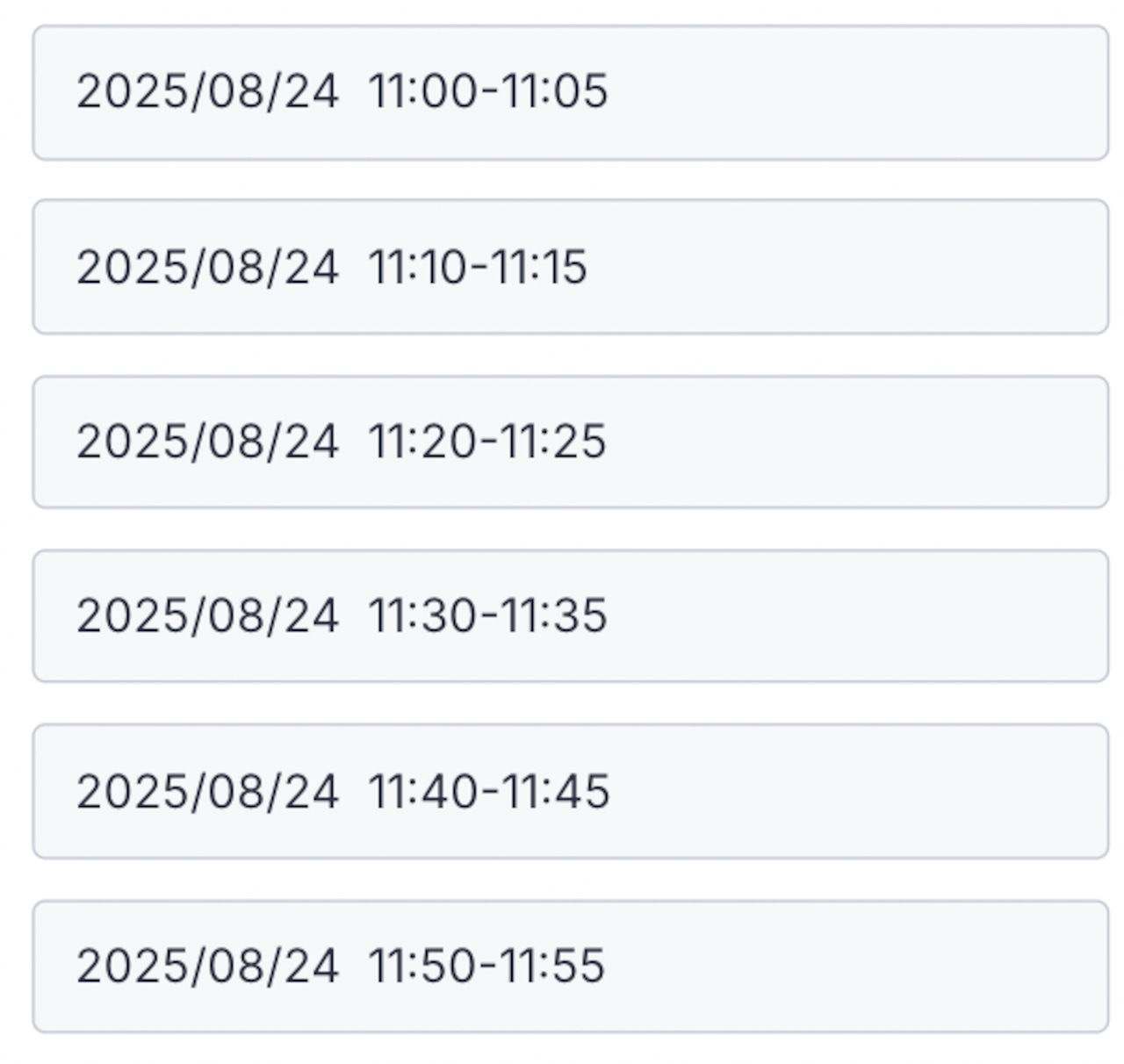Book the last slot starting at 11:50
Viewport: 1124px width, 1064px height.
[571, 966]
